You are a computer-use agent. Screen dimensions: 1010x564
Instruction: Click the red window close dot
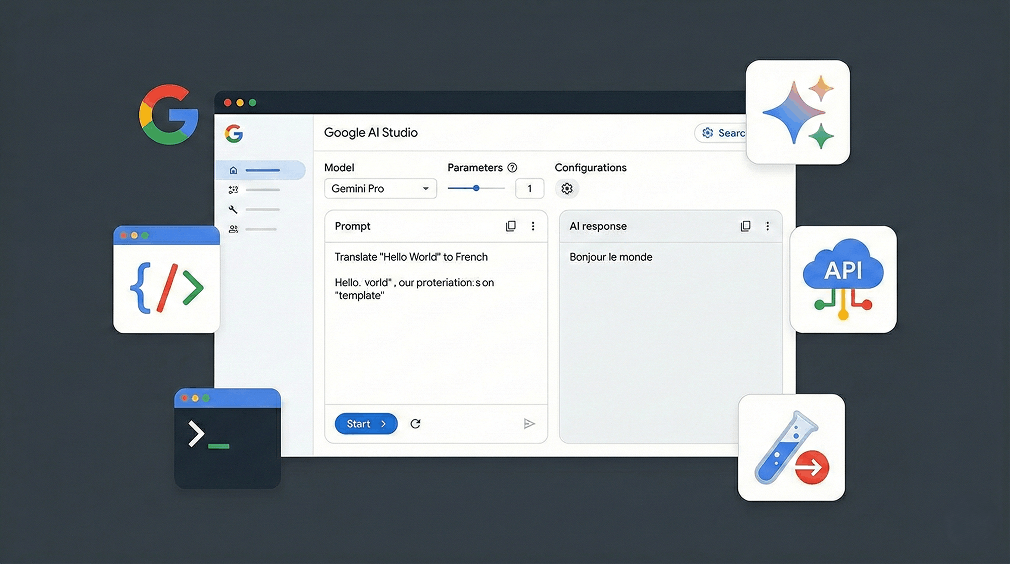pyautogui.click(x=227, y=102)
